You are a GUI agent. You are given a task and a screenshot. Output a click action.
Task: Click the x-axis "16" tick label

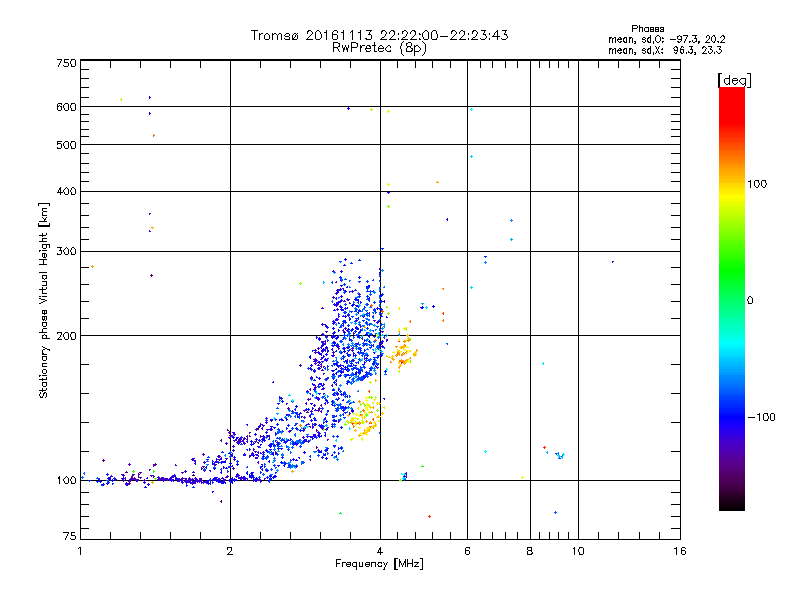click(x=680, y=551)
